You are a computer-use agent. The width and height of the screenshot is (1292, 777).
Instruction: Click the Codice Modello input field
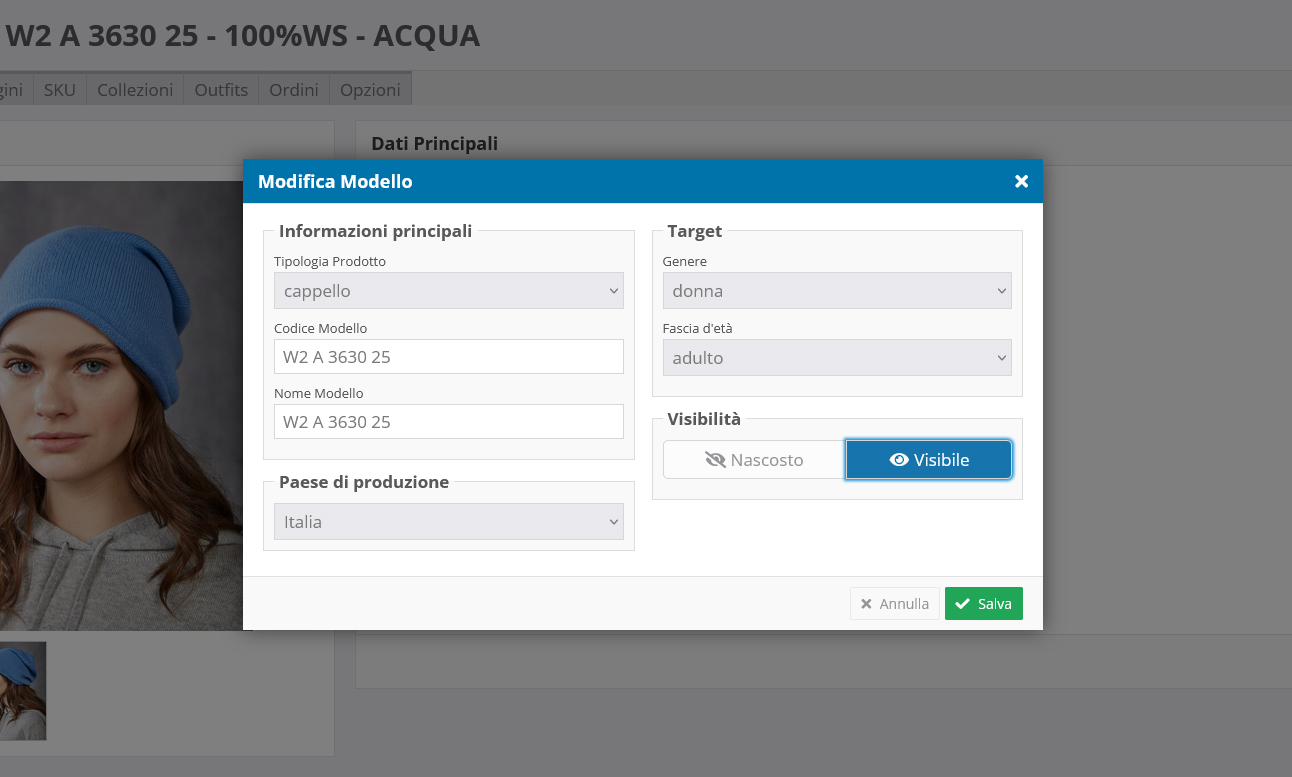tap(448, 356)
